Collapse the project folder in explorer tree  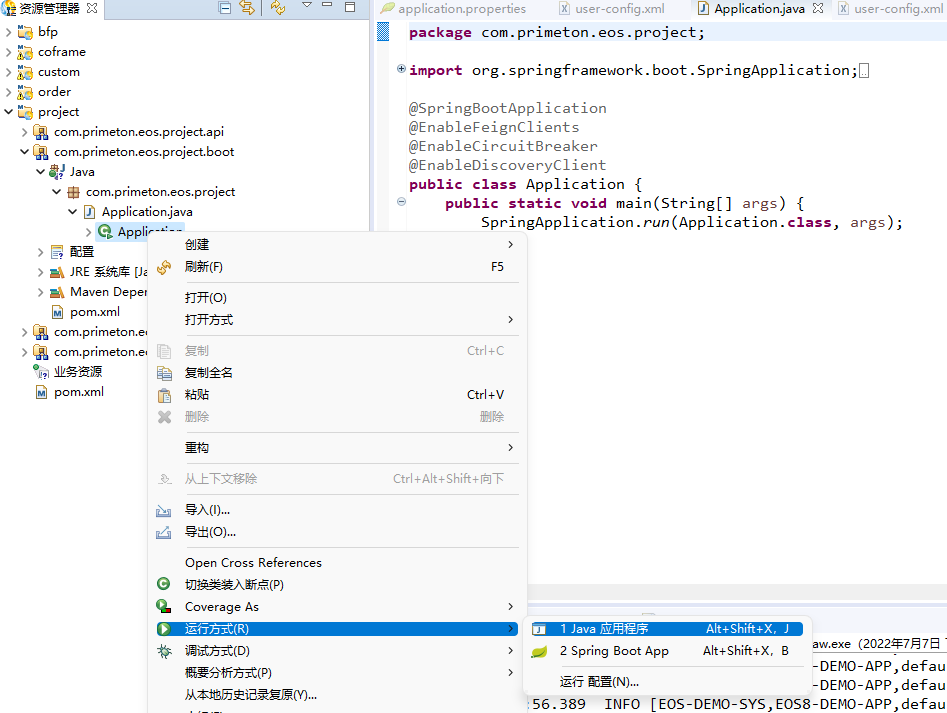pyautogui.click(x=9, y=112)
